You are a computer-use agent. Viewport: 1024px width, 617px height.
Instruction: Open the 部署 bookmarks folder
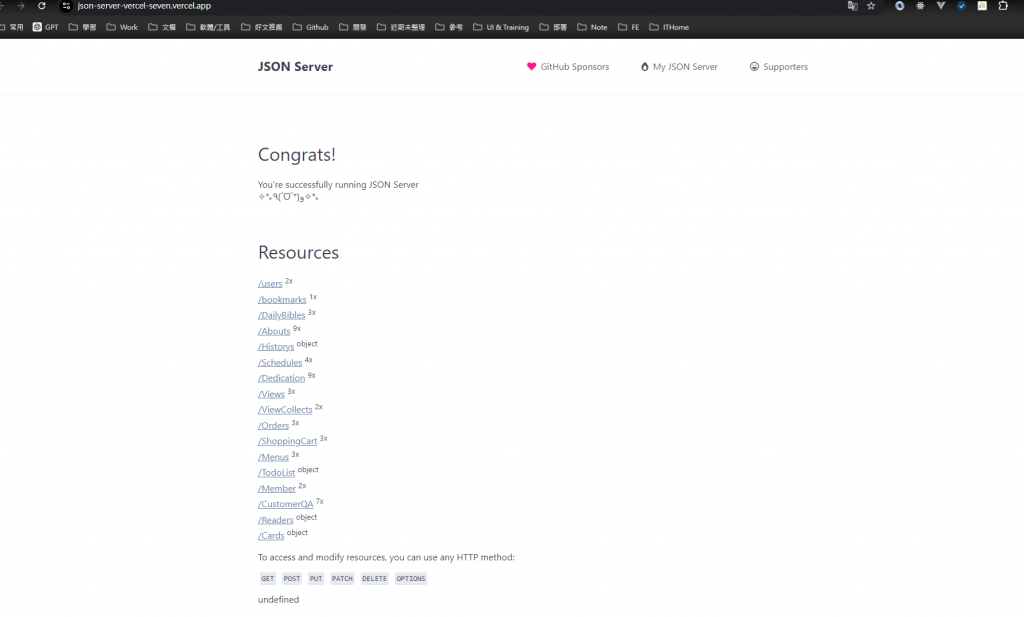point(553,27)
